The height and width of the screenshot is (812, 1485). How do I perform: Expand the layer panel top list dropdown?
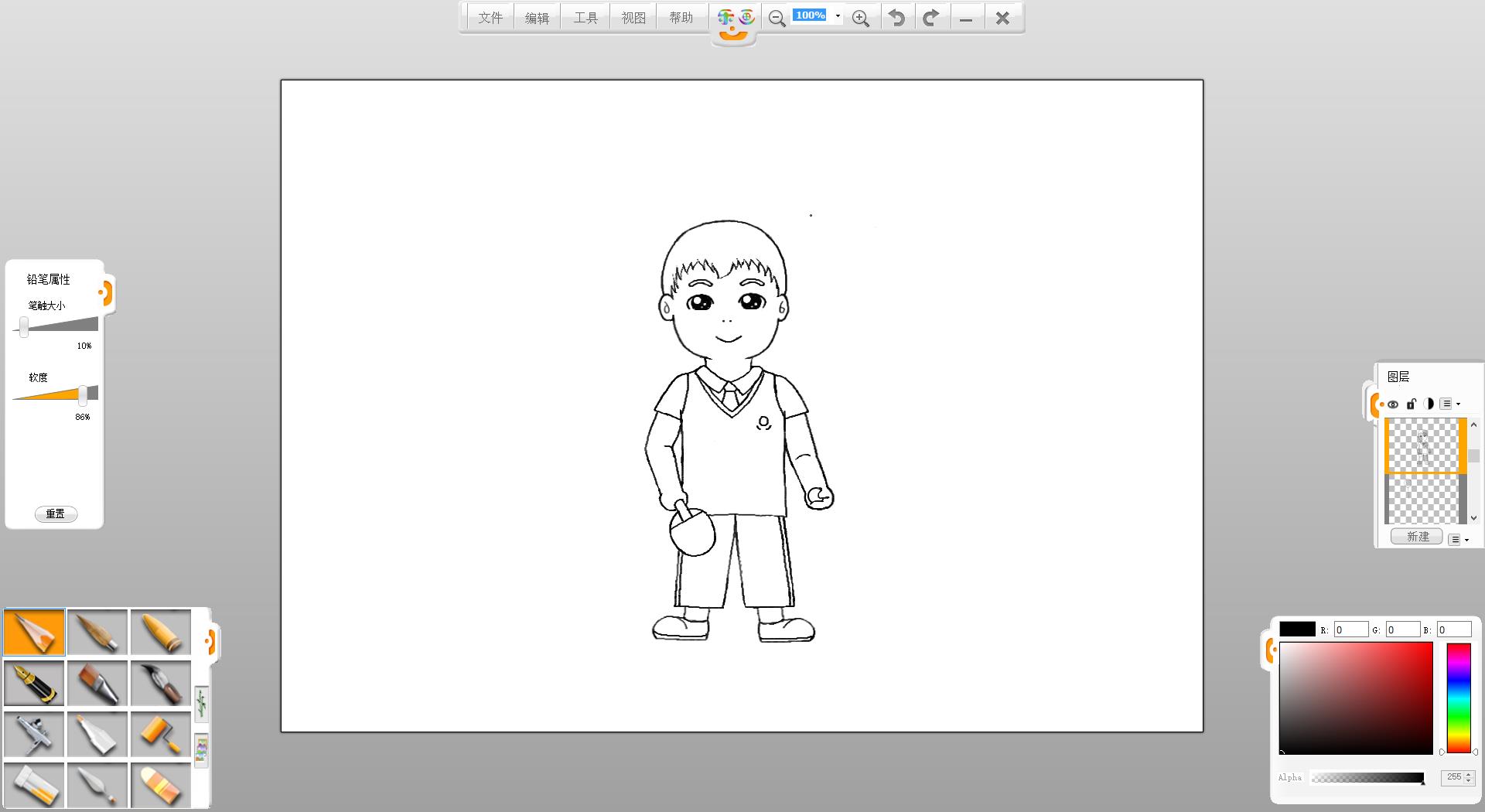pyautogui.click(x=1450, y=404)
